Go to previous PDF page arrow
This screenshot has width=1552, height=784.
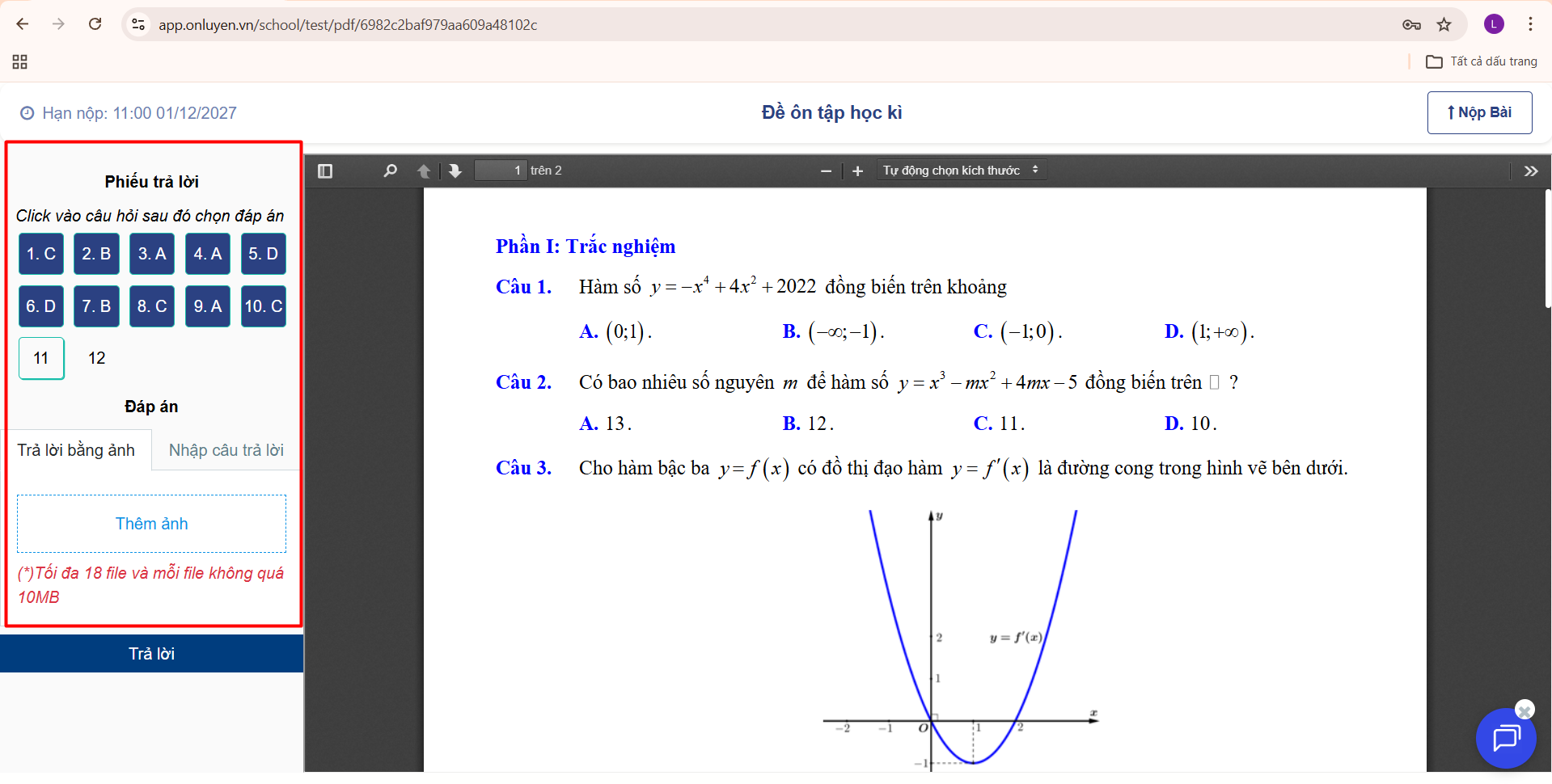tap(423, 171)
